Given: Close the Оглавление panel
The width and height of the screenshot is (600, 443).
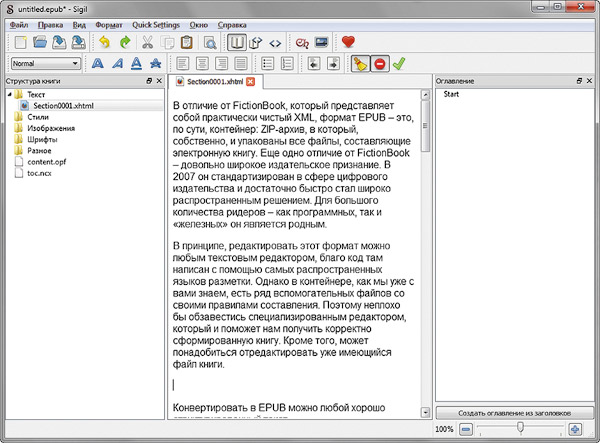Looking at the screenshot, I should 589,81.
